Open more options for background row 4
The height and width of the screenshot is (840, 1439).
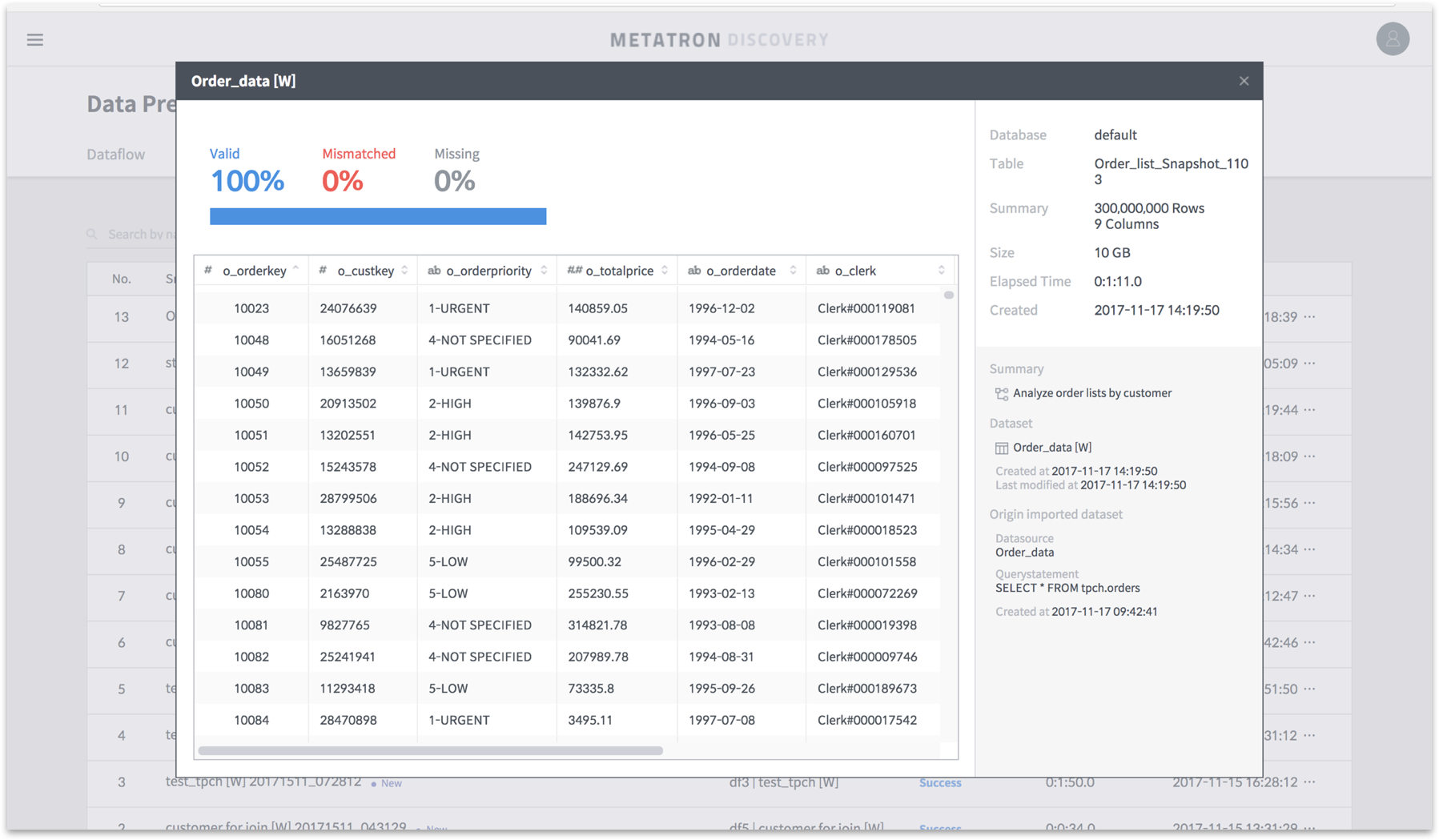(x=1310, y=735)
